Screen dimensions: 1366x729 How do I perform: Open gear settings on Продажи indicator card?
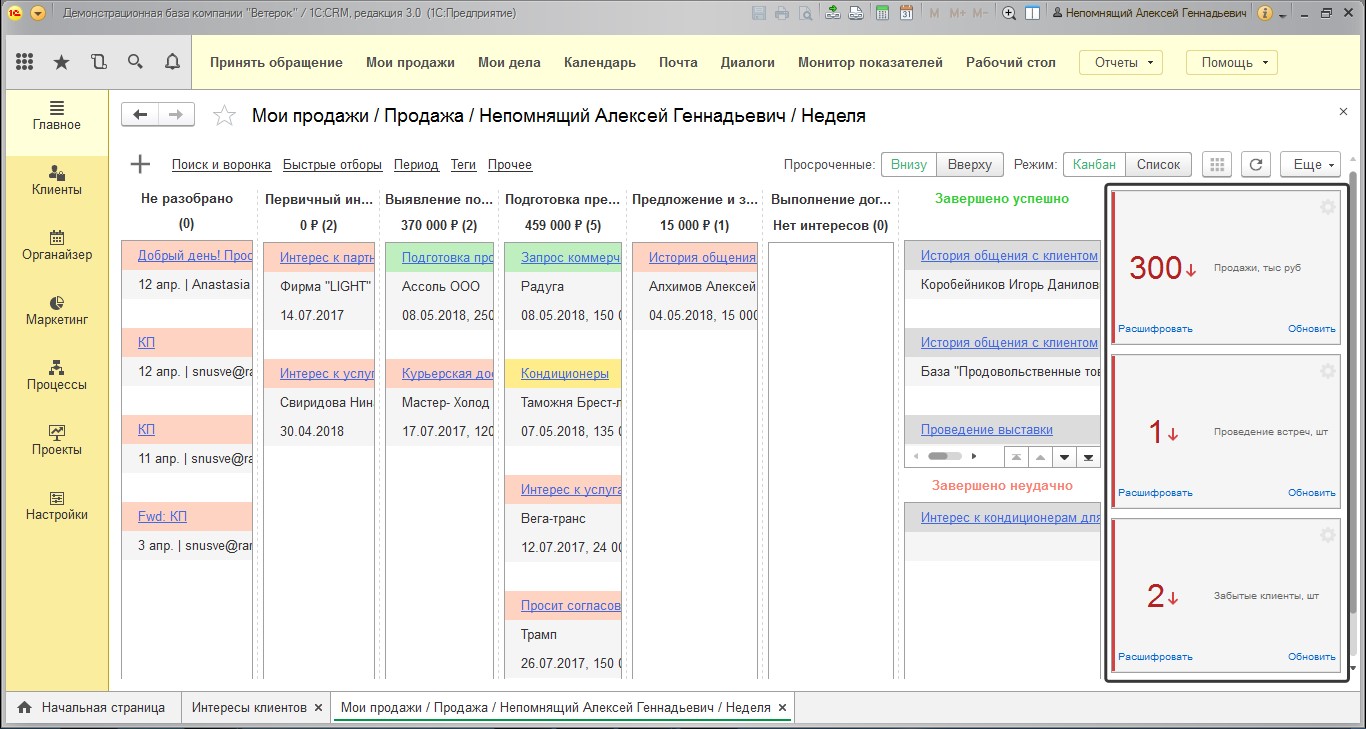pos(1327,207)
